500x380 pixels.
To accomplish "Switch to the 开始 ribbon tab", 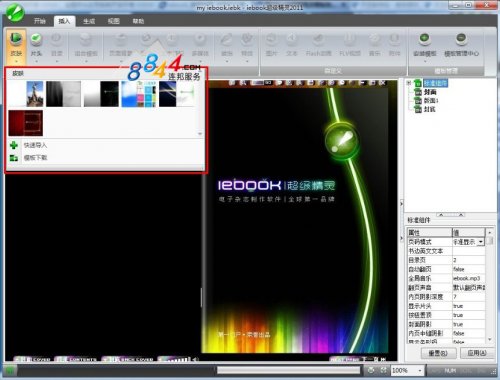I will pos(40,21).
